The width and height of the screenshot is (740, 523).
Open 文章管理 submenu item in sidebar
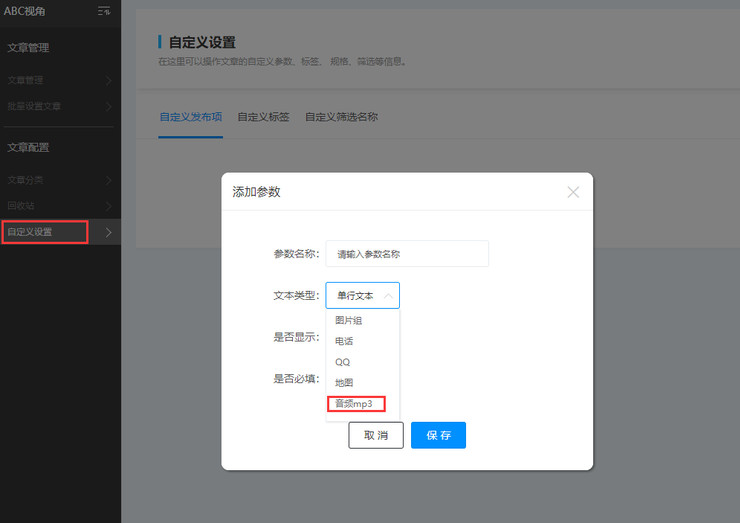click(x=25, y=80)
